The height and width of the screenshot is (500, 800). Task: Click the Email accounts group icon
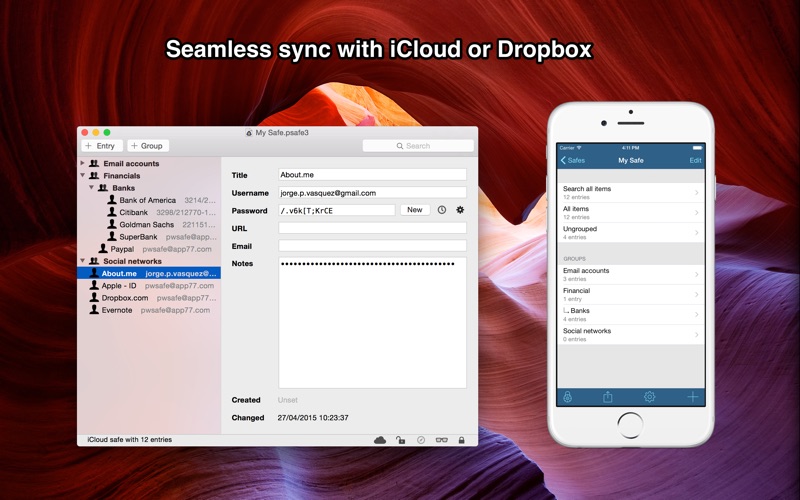[94, 163]
